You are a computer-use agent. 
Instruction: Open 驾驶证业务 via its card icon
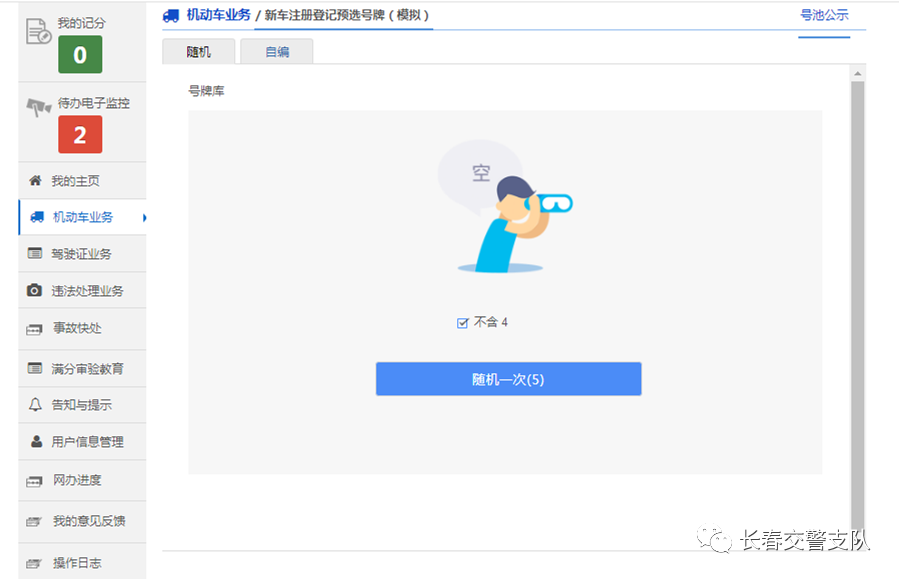pyautogui.click(x=36, y=253)
